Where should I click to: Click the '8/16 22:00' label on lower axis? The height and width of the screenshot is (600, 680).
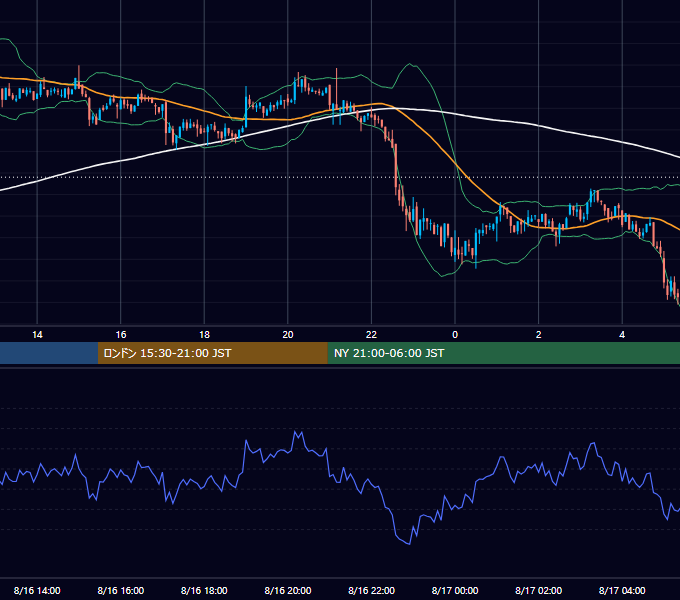pyautogui.click(x=371, y=590)
